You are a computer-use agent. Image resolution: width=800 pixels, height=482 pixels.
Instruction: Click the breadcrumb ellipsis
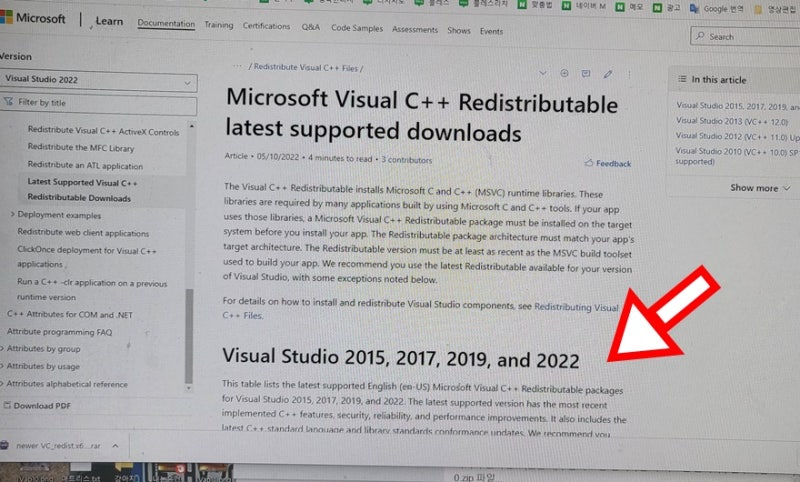pos(237,66)
